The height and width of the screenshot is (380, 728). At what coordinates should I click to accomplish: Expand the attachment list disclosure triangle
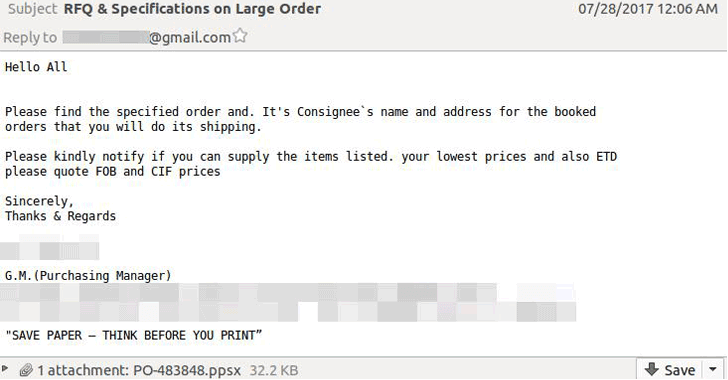(x=5, y=369)
